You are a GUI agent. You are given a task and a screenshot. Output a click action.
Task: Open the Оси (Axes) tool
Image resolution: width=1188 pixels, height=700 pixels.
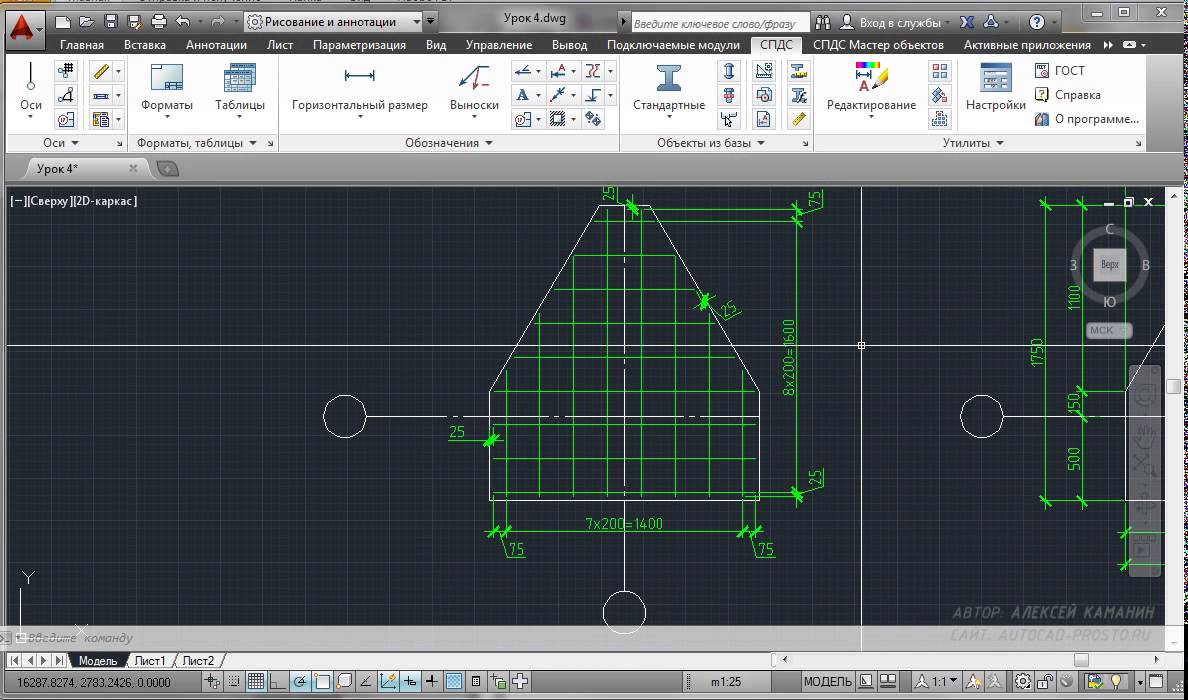pos(30,89)
